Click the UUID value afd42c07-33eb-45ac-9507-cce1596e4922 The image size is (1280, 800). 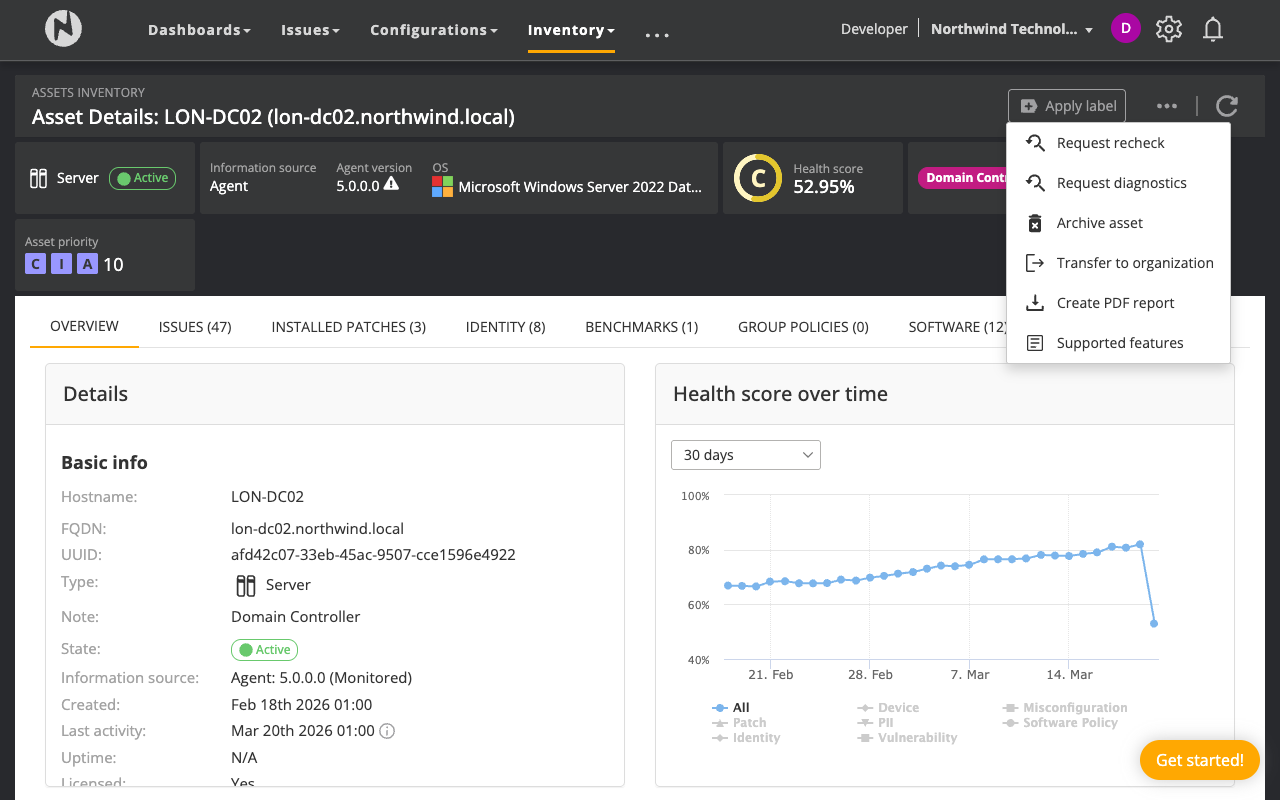(373, 554)
